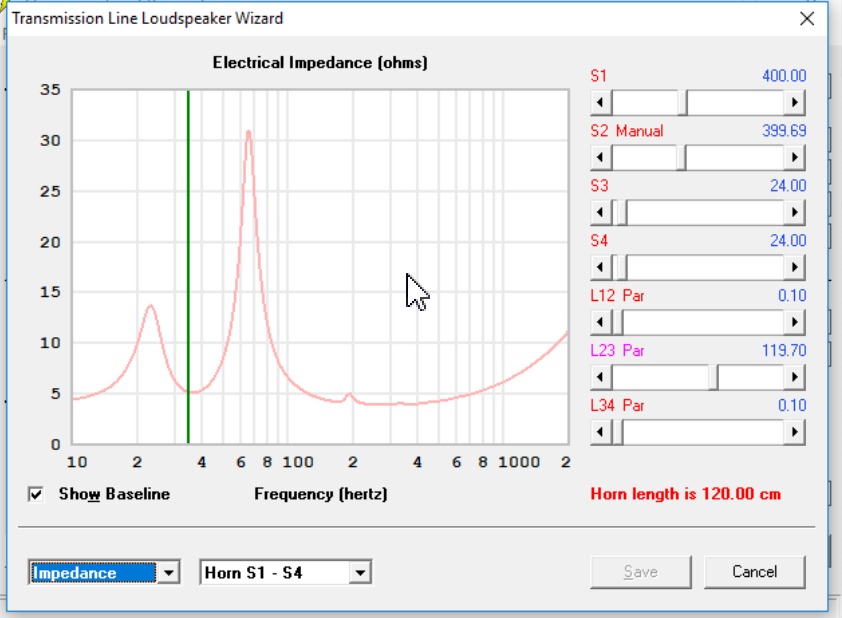842x618 pixels.
Task: Click the L23 Par slider right arrow
Action: coord(795,377)
